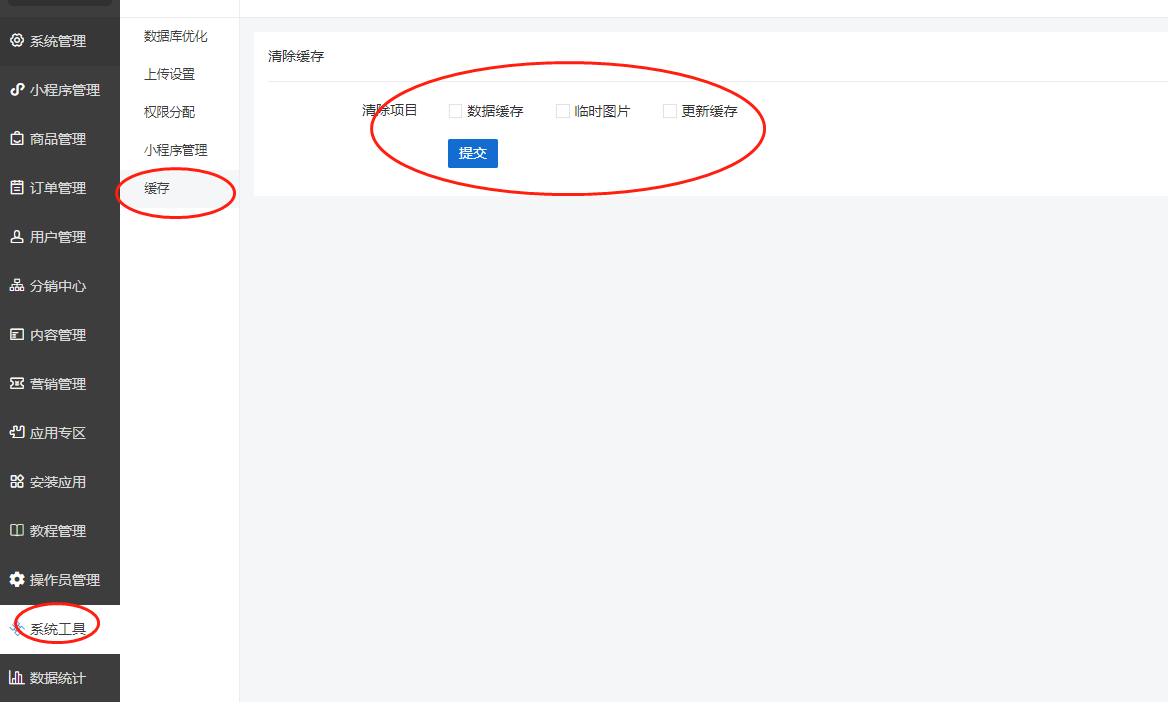The height and width of the screenshot is (702, 1168).
Task: Check the 数据缓存 checkbox
Action: [x=455, y=111]
